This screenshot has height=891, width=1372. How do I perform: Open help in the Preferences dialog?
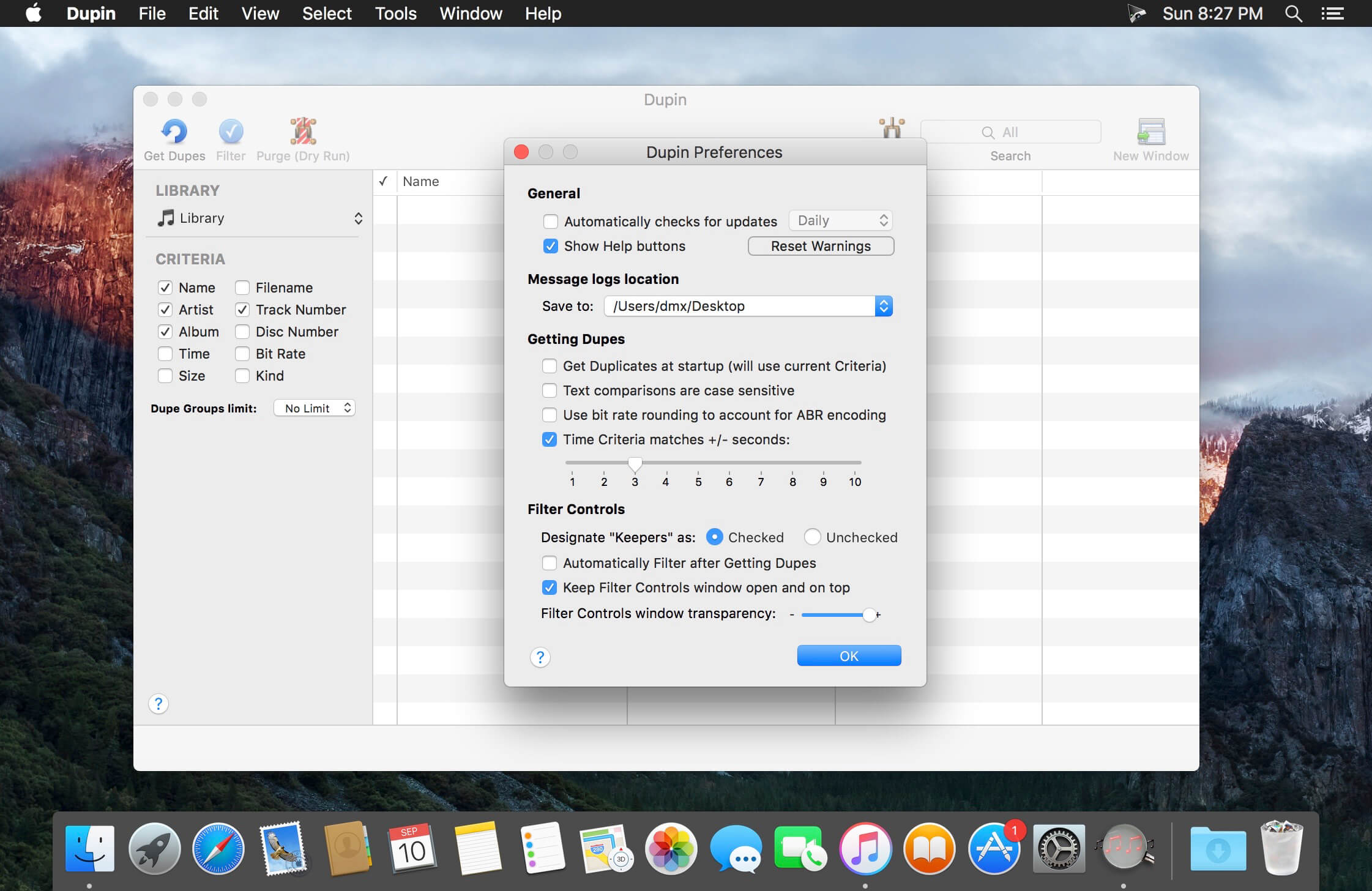click(x=540, y=657)
